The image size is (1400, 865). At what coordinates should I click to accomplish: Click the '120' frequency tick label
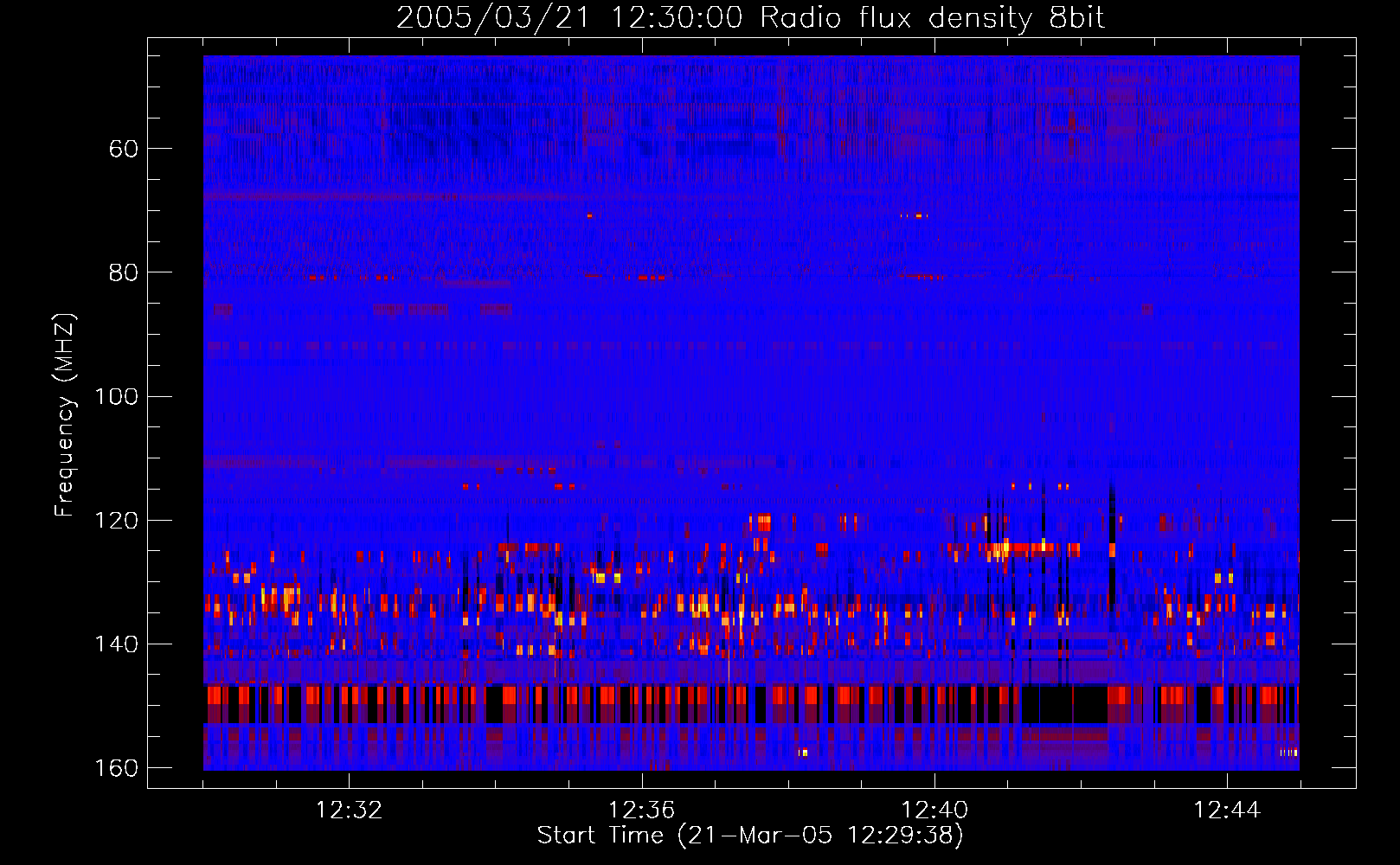tap(116, 520)
